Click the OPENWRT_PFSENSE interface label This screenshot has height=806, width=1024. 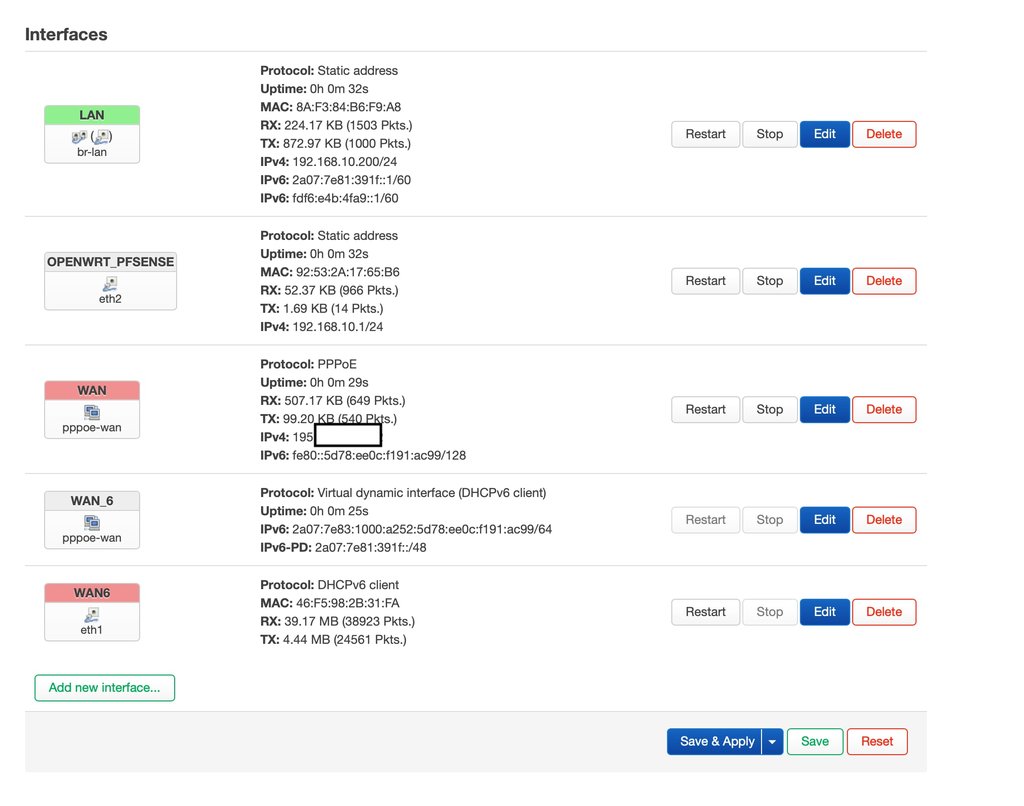tap(110, 262)
